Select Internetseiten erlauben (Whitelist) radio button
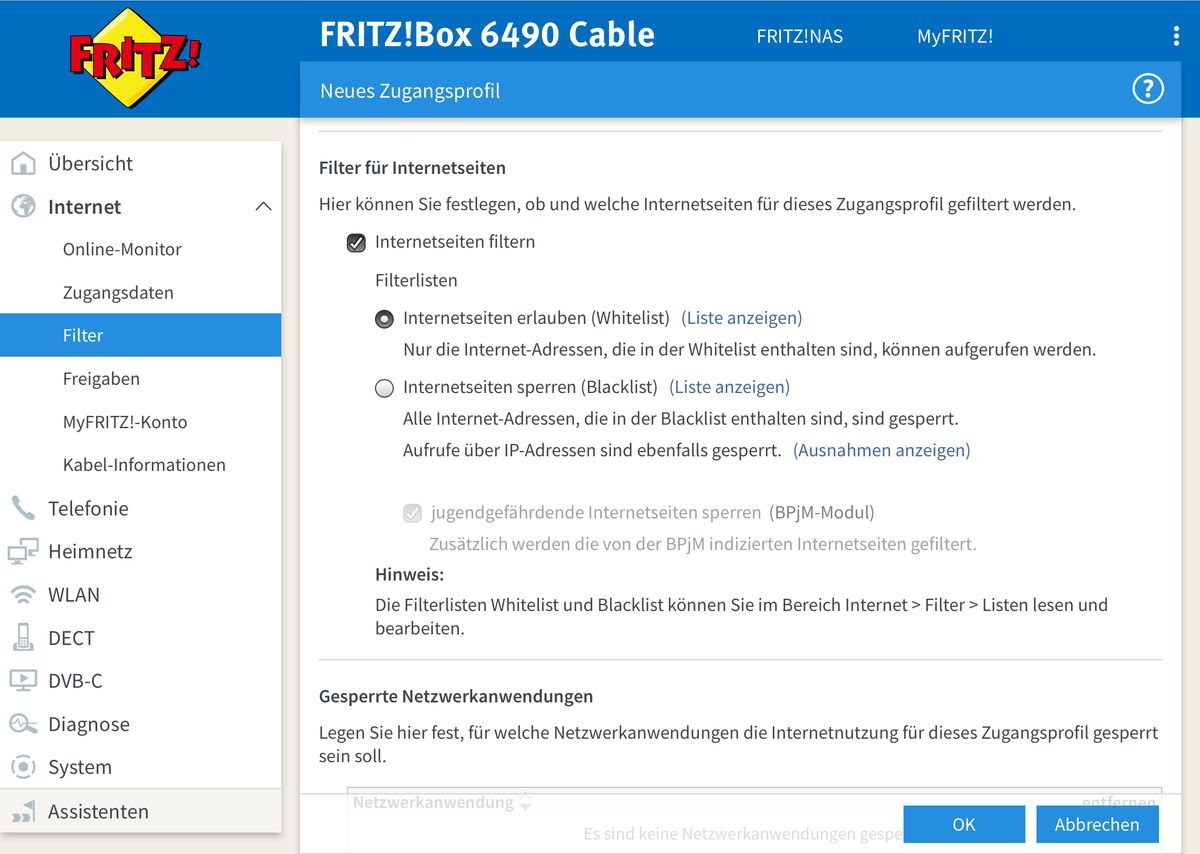Screen dimensions: 1200x854 pos(384,319)
